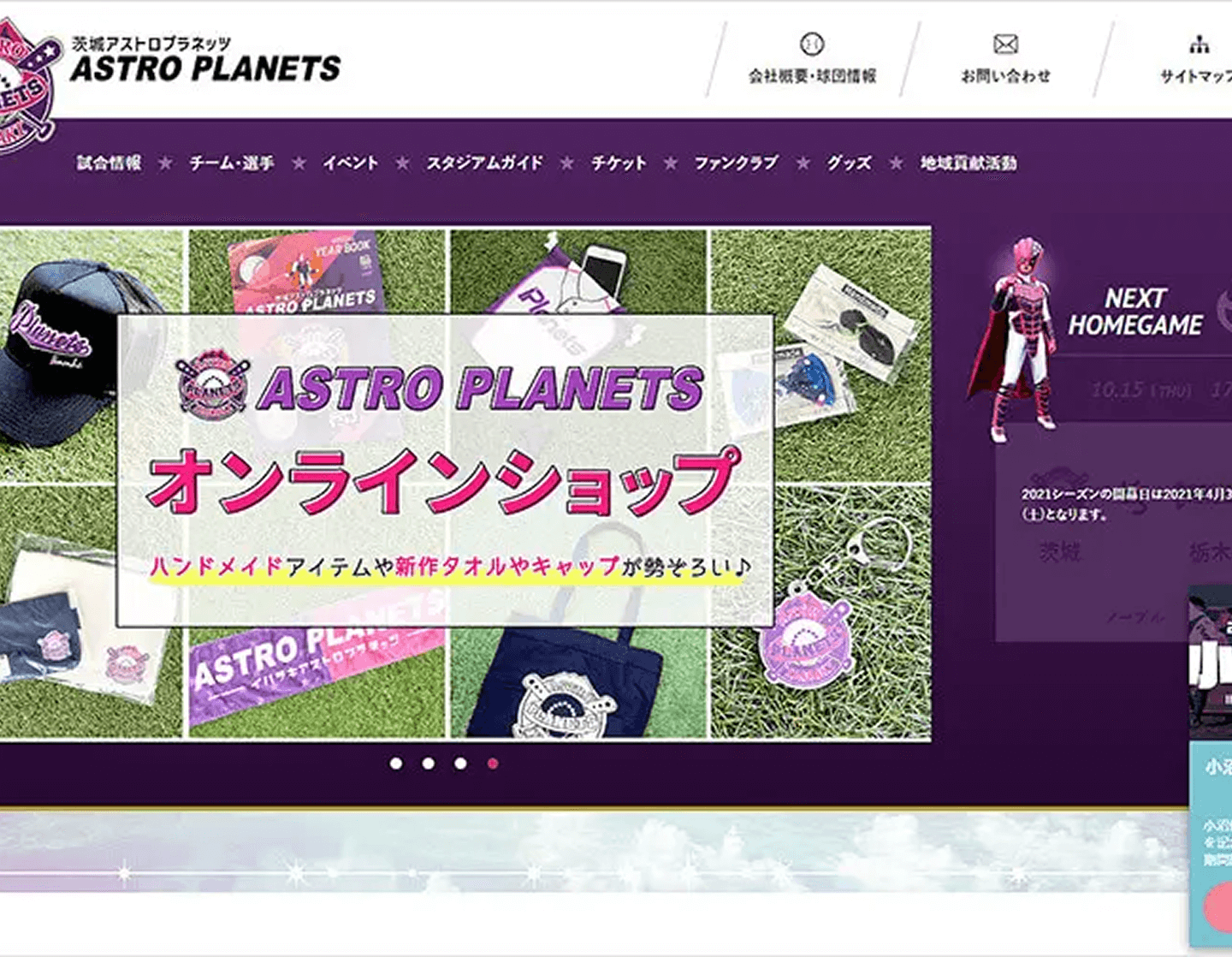The height and width of the screenshot is (957, 1232).
Task: Click the emblem inside the online shop banner
Action: pyautogui.click(x=212, y=385)
